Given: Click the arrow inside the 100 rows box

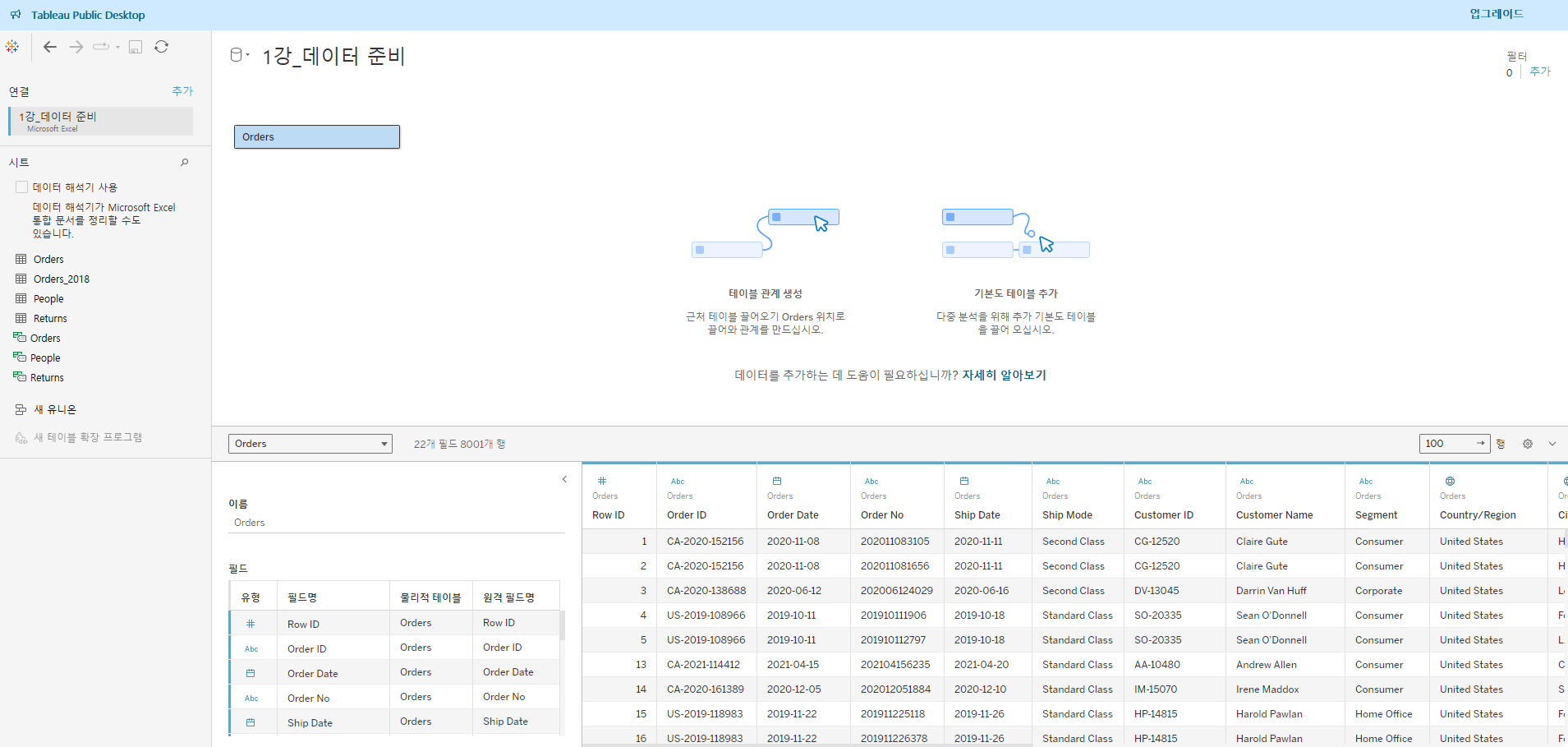Looking at the screenshot, I should click(x=1480, y=443).
